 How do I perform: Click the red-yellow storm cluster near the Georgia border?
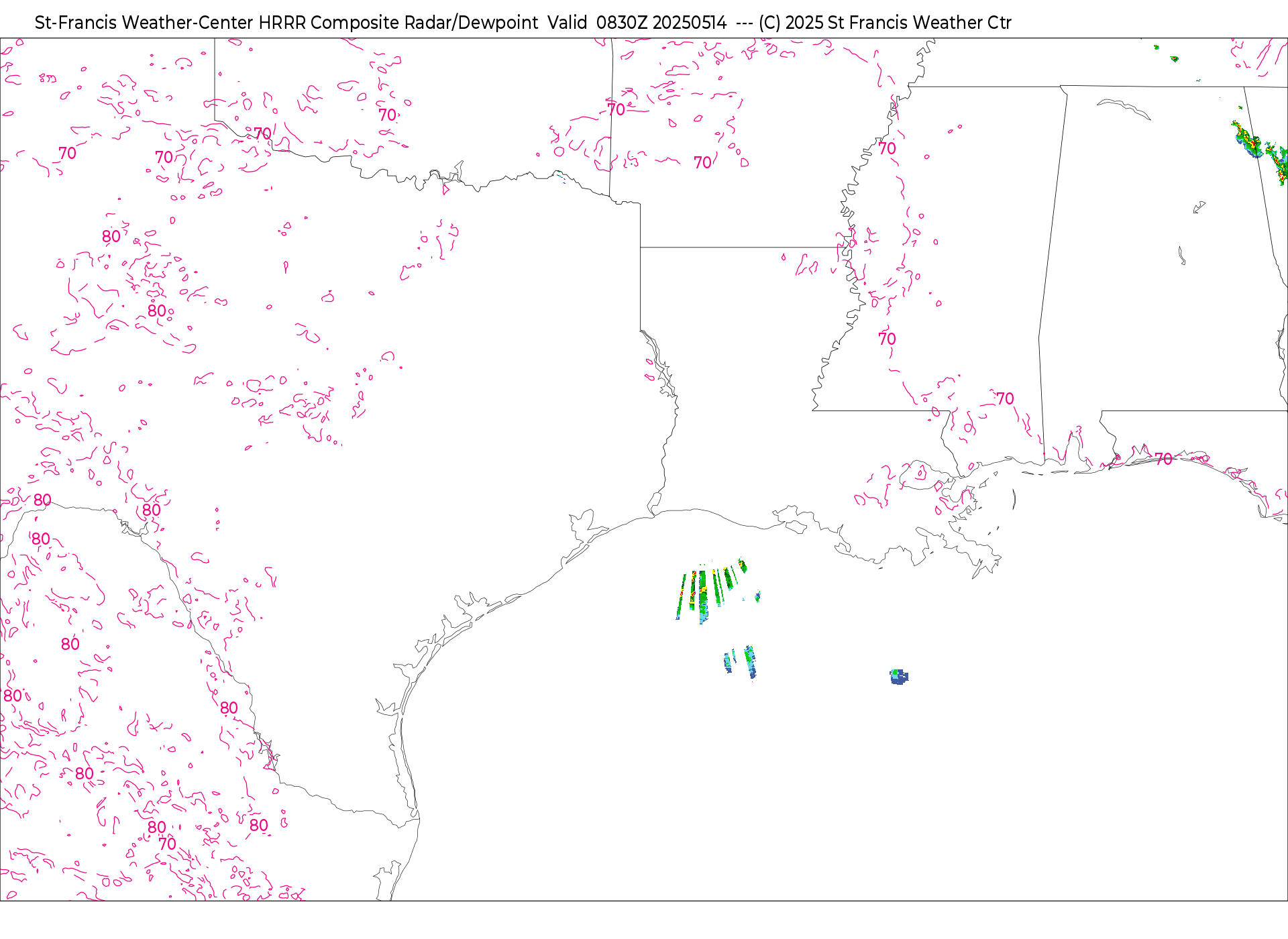[1261, 153]
